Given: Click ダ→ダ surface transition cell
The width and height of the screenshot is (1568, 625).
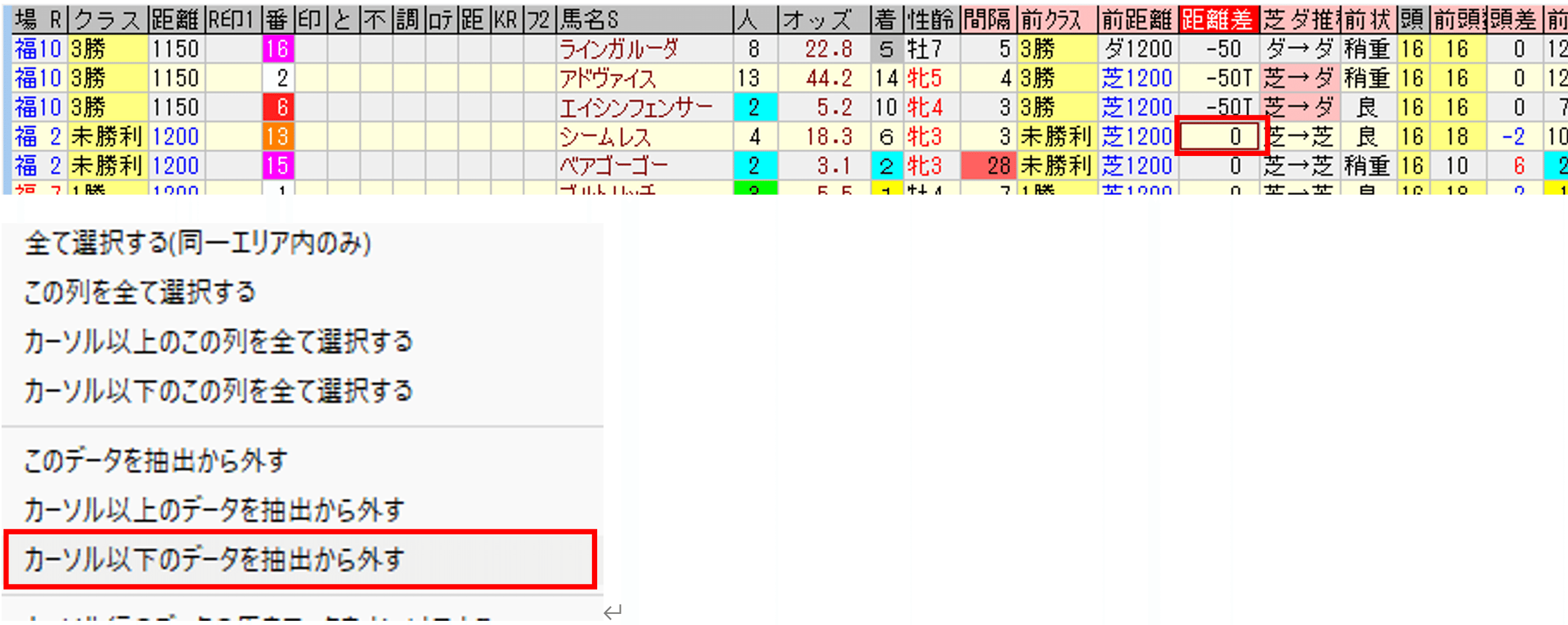Looking at the screenshot, I should coord(1300,49).
